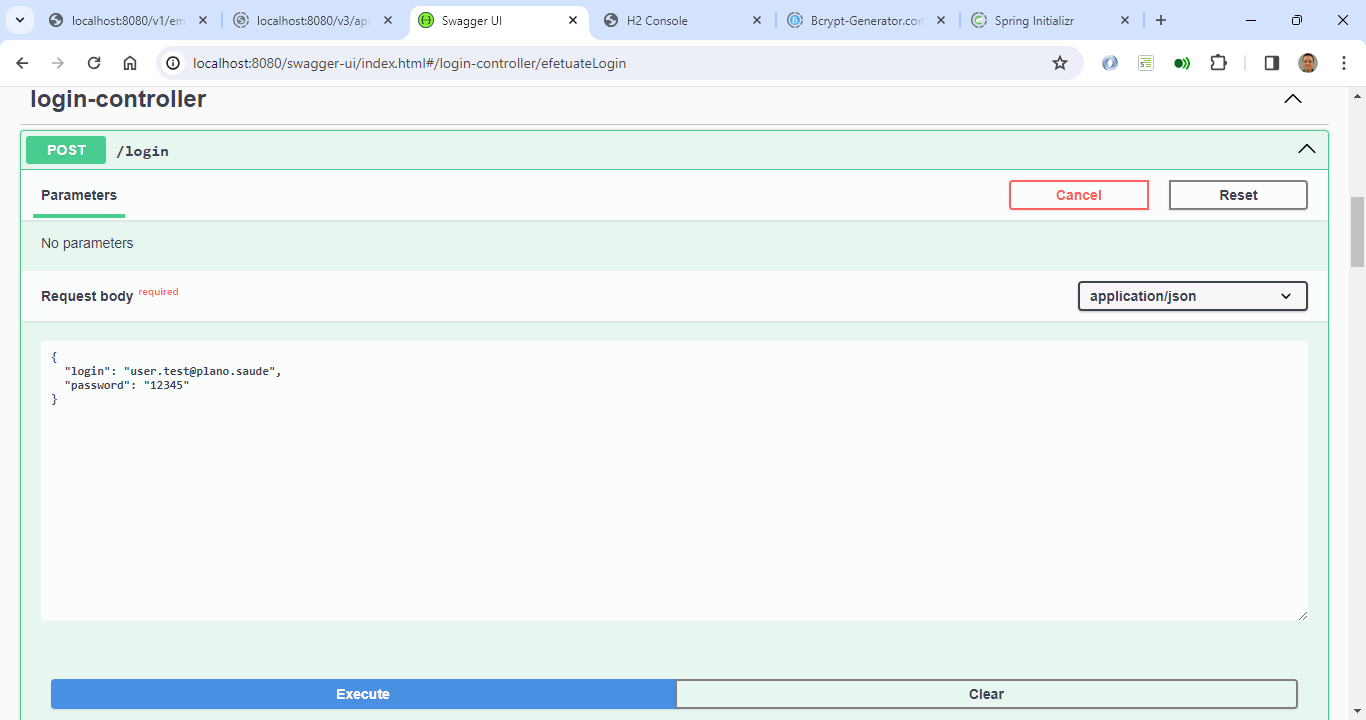Click the address bar URL
Viewport: 1366px width, 720px height.
[x=409, y=63]
